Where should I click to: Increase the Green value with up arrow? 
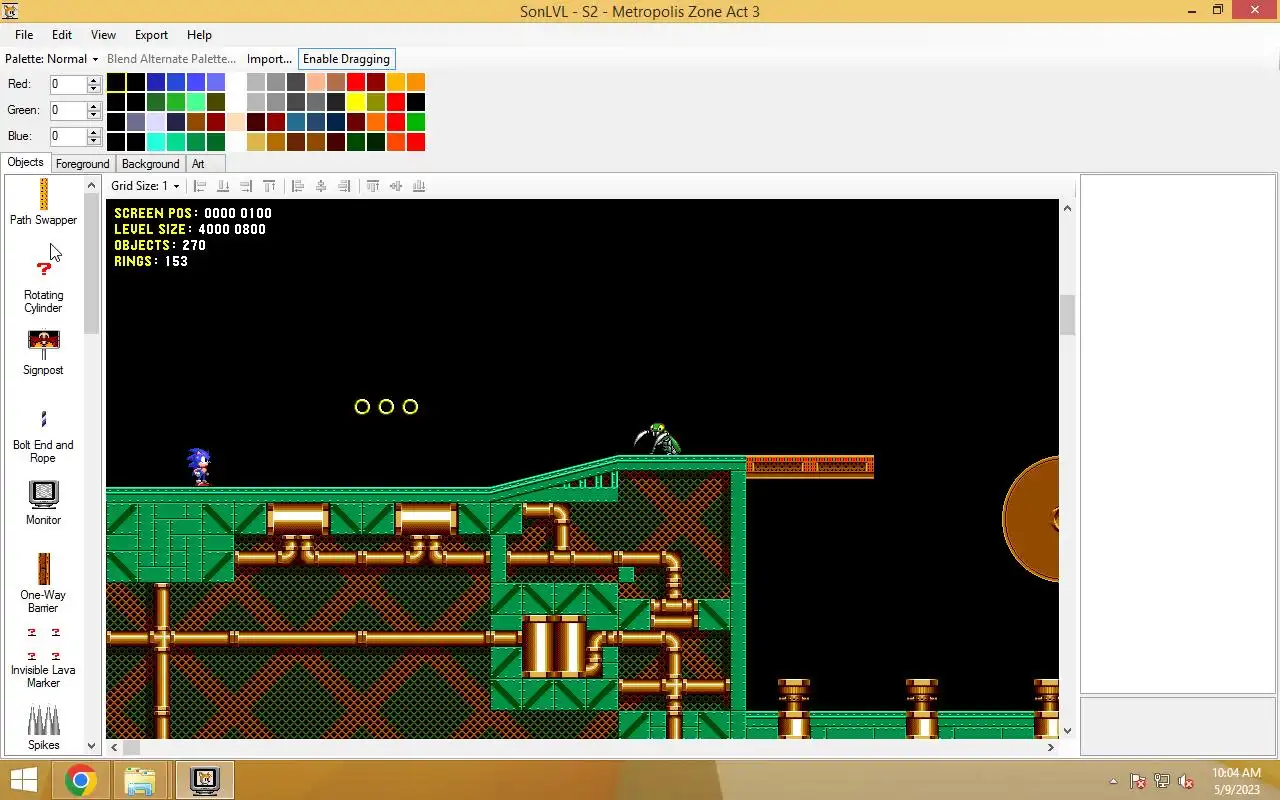pyautogui.click(x=94, y=106)
